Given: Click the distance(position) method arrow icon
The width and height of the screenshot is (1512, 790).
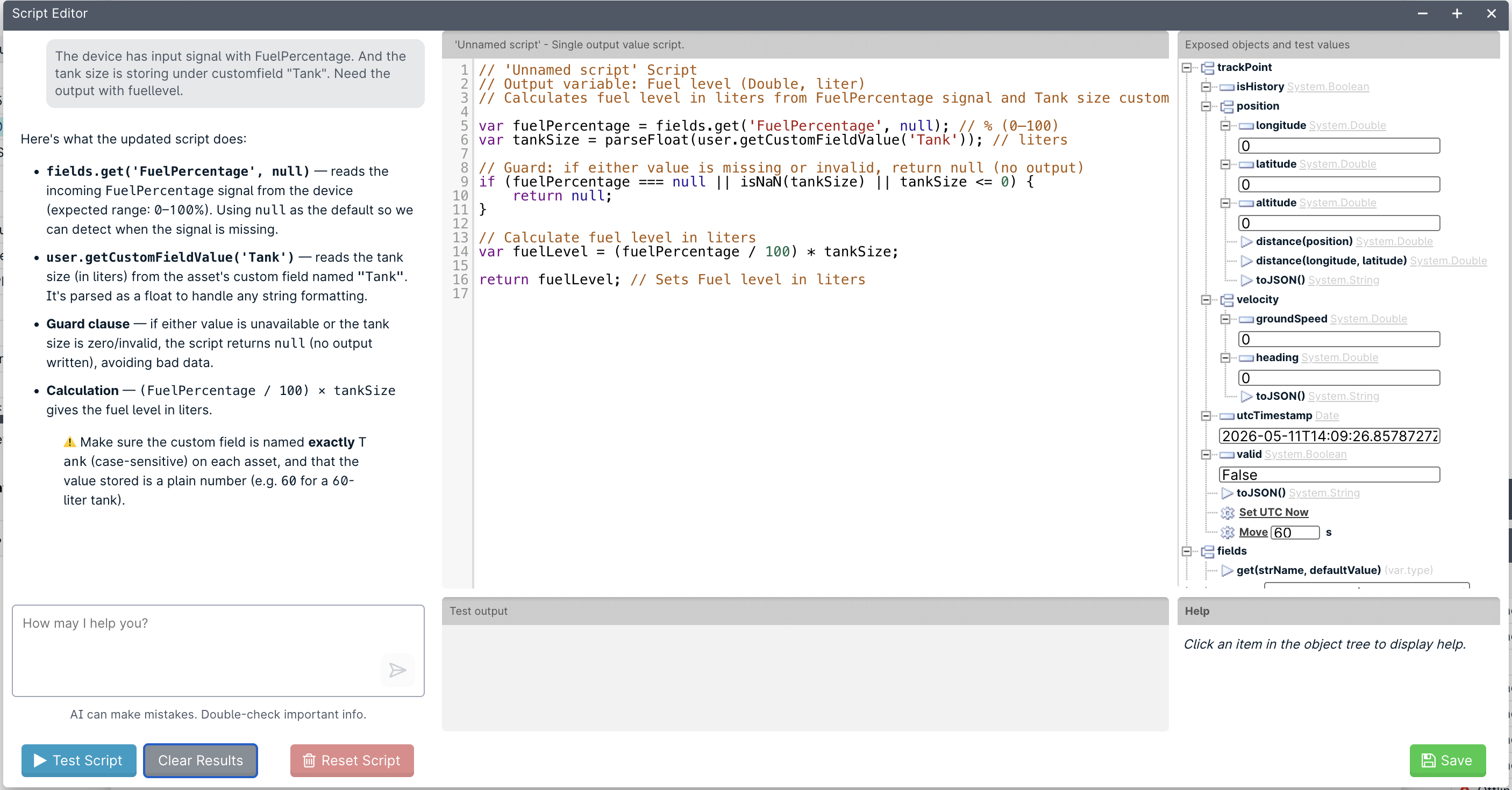Looking at the screenshot, I should pos(1247,242).
